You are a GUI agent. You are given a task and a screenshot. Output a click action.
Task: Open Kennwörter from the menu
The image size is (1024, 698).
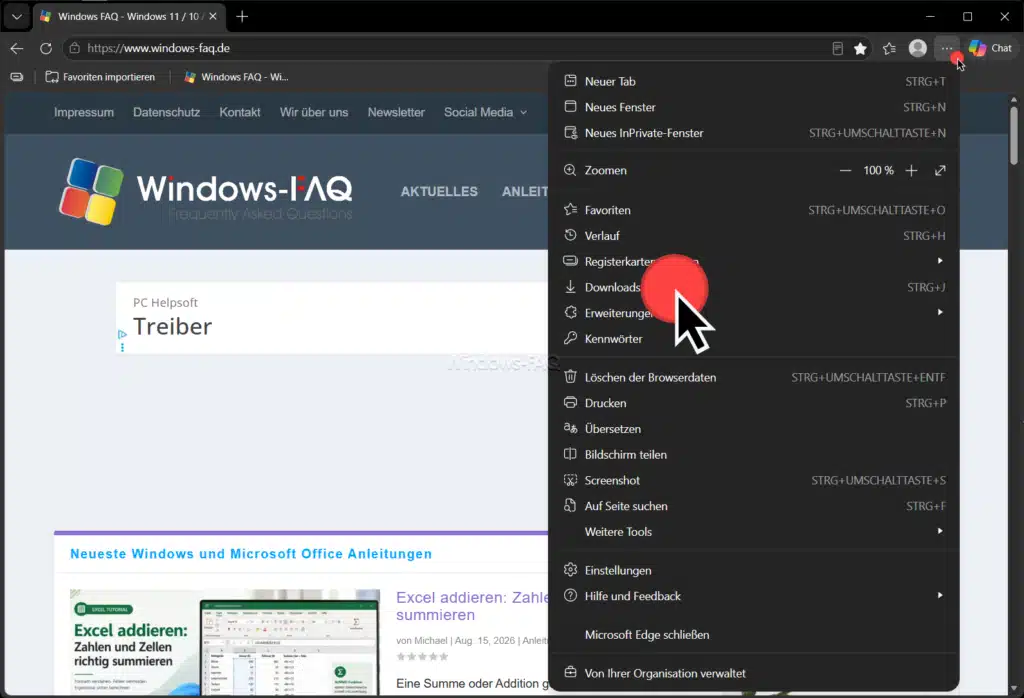click(x=754, y=339)
